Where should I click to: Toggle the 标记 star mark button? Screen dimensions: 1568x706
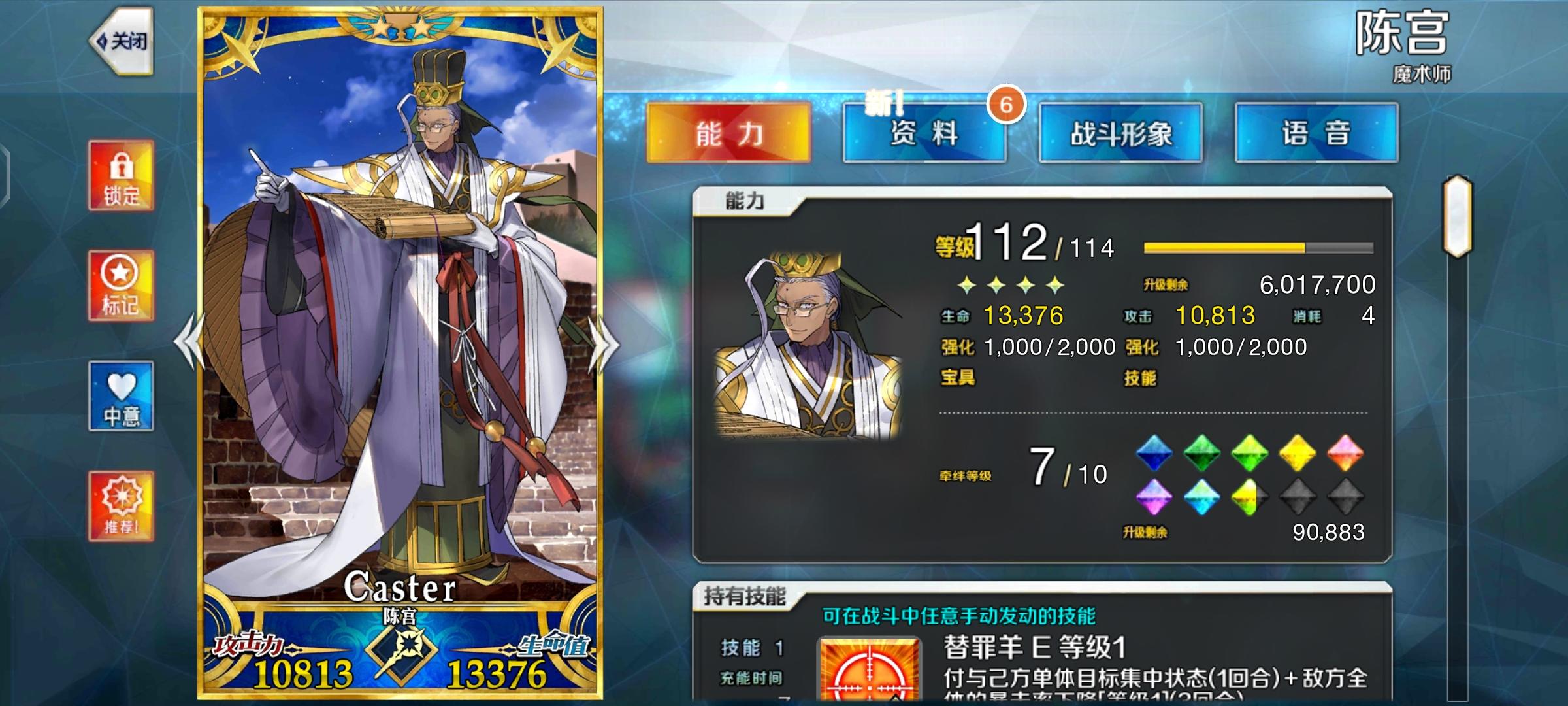tap(122, 286)
